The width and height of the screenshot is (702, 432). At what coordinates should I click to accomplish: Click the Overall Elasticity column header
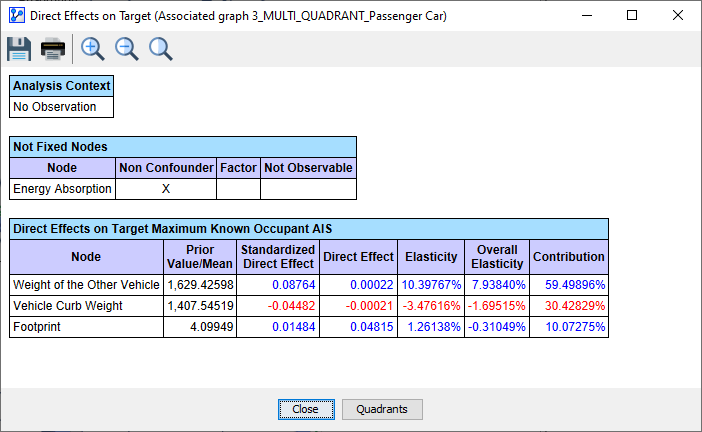click(x=497, y=257)
